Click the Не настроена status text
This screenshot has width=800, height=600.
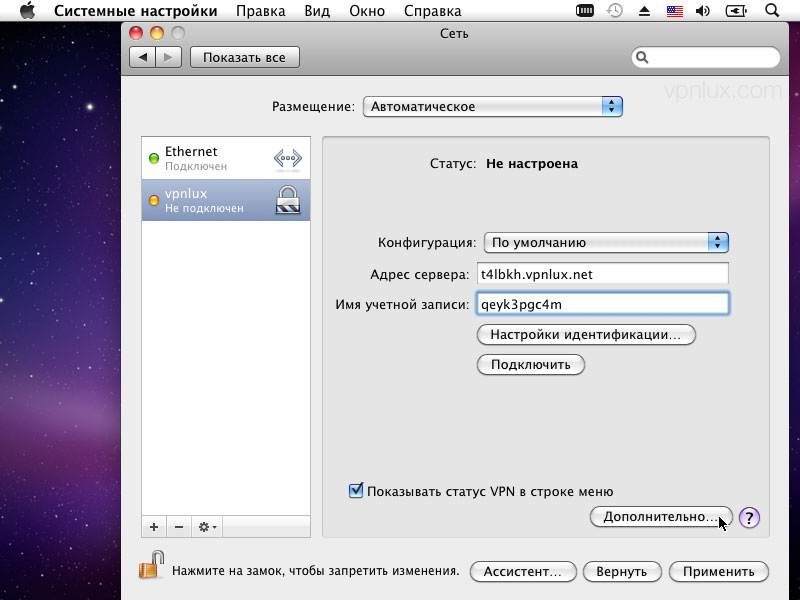tap(532, 164)
